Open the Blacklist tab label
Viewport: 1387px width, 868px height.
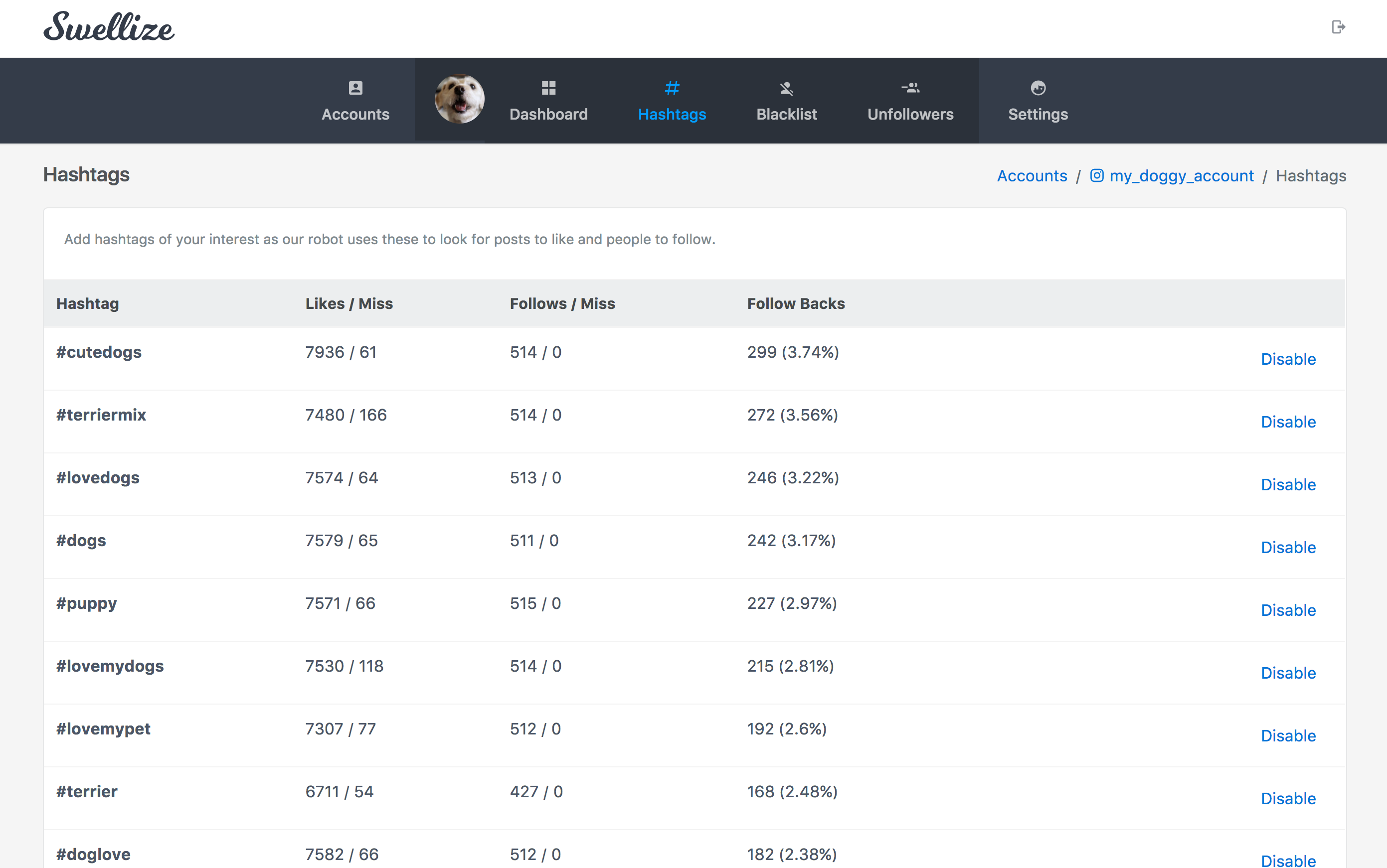pos(786,114)
